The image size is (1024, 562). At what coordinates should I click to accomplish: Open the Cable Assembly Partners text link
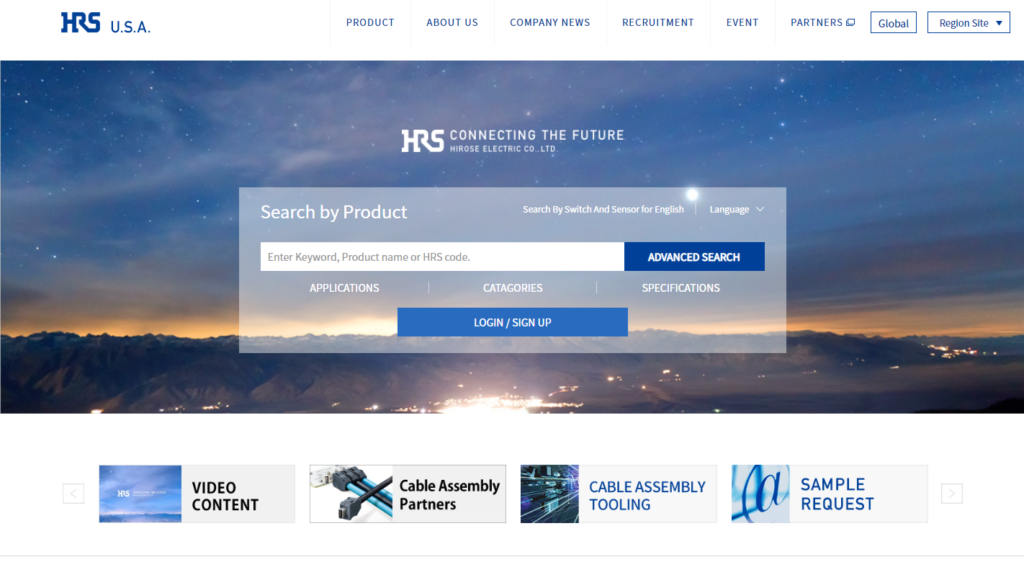coord(449,495)
